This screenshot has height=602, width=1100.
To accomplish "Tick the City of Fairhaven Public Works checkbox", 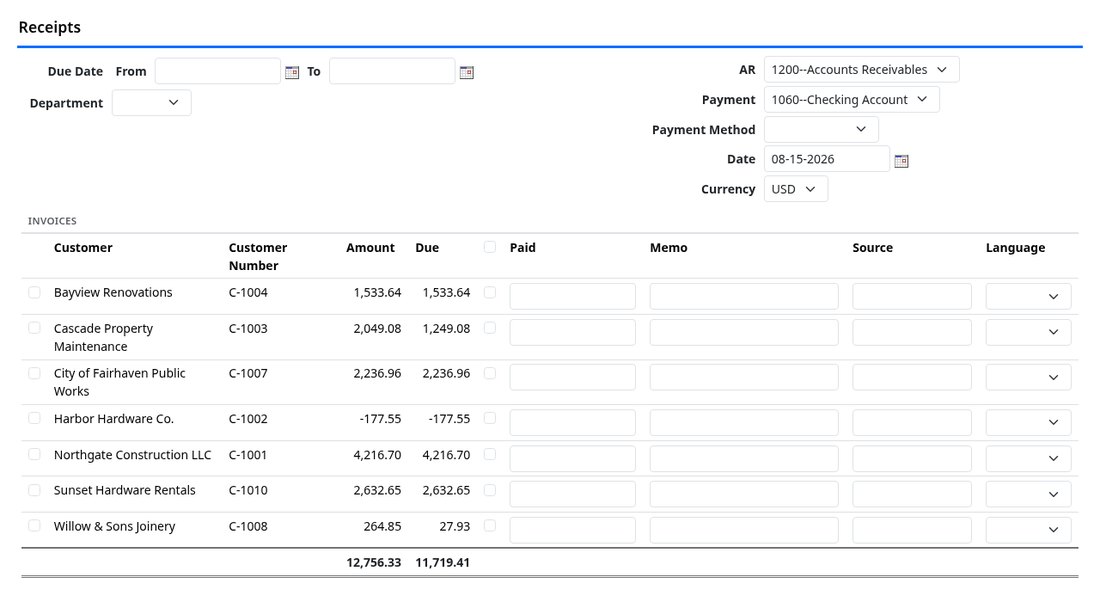I will 34,373.
